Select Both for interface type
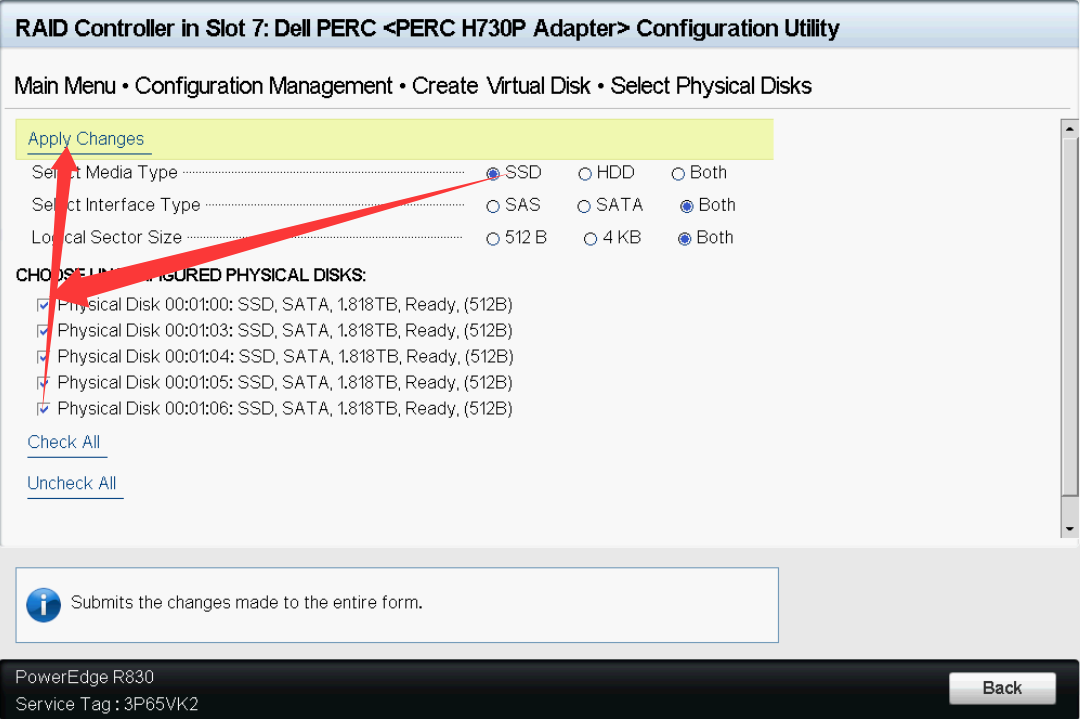The width and height of the screenshot is (1080, 719). [687, 207]
